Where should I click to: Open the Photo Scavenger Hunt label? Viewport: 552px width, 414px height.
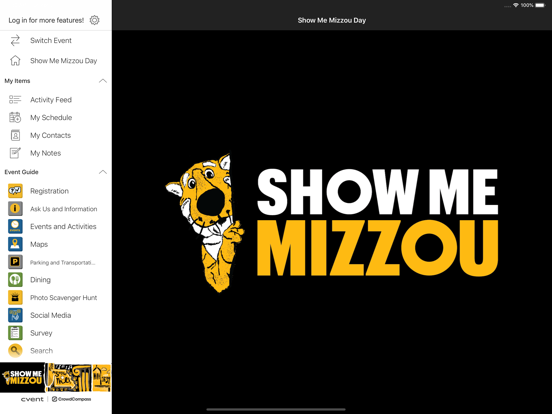[63, 297]
